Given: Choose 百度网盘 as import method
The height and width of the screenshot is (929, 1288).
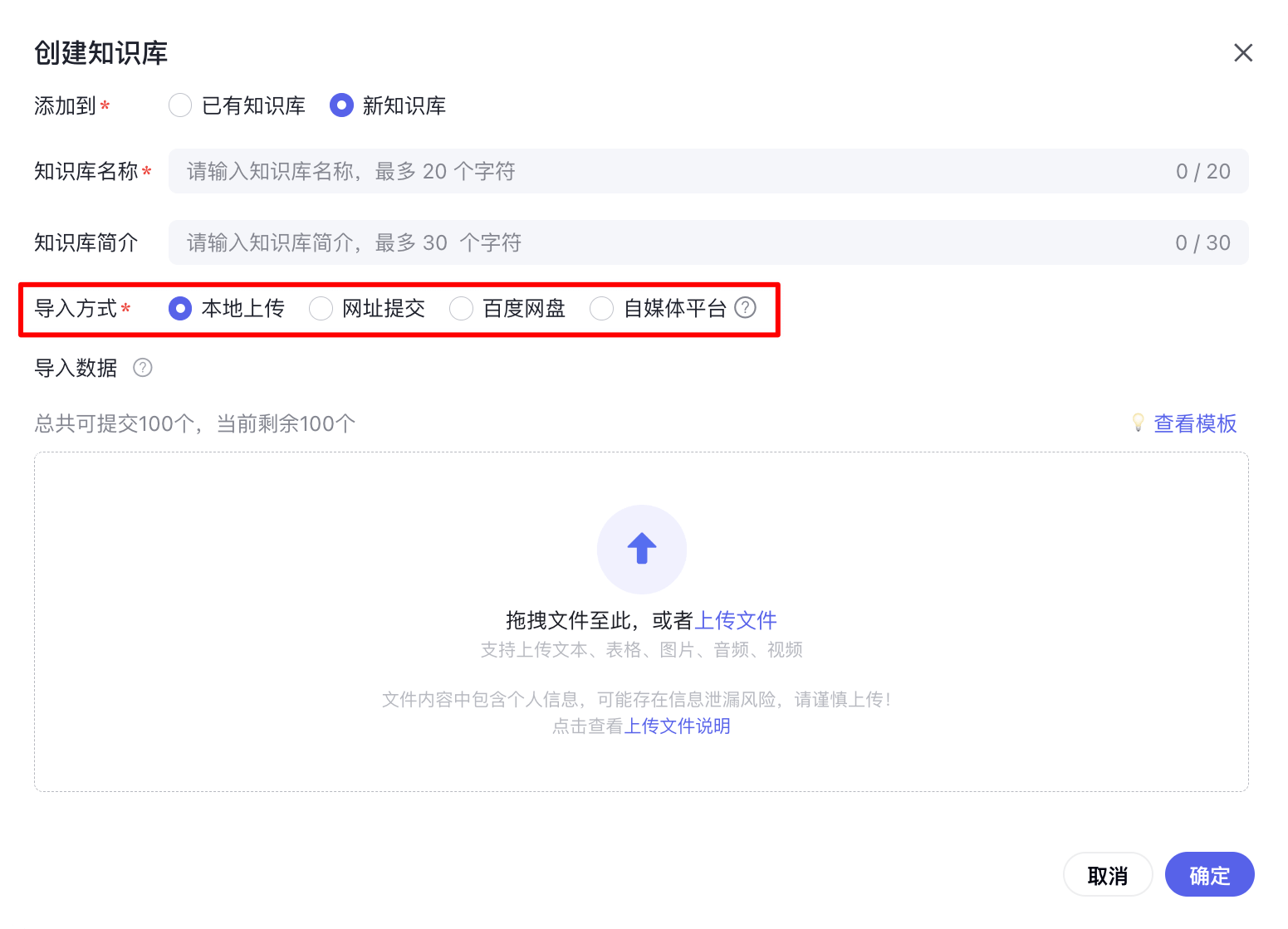Looking at the screenshot, I should pos(461,308).
